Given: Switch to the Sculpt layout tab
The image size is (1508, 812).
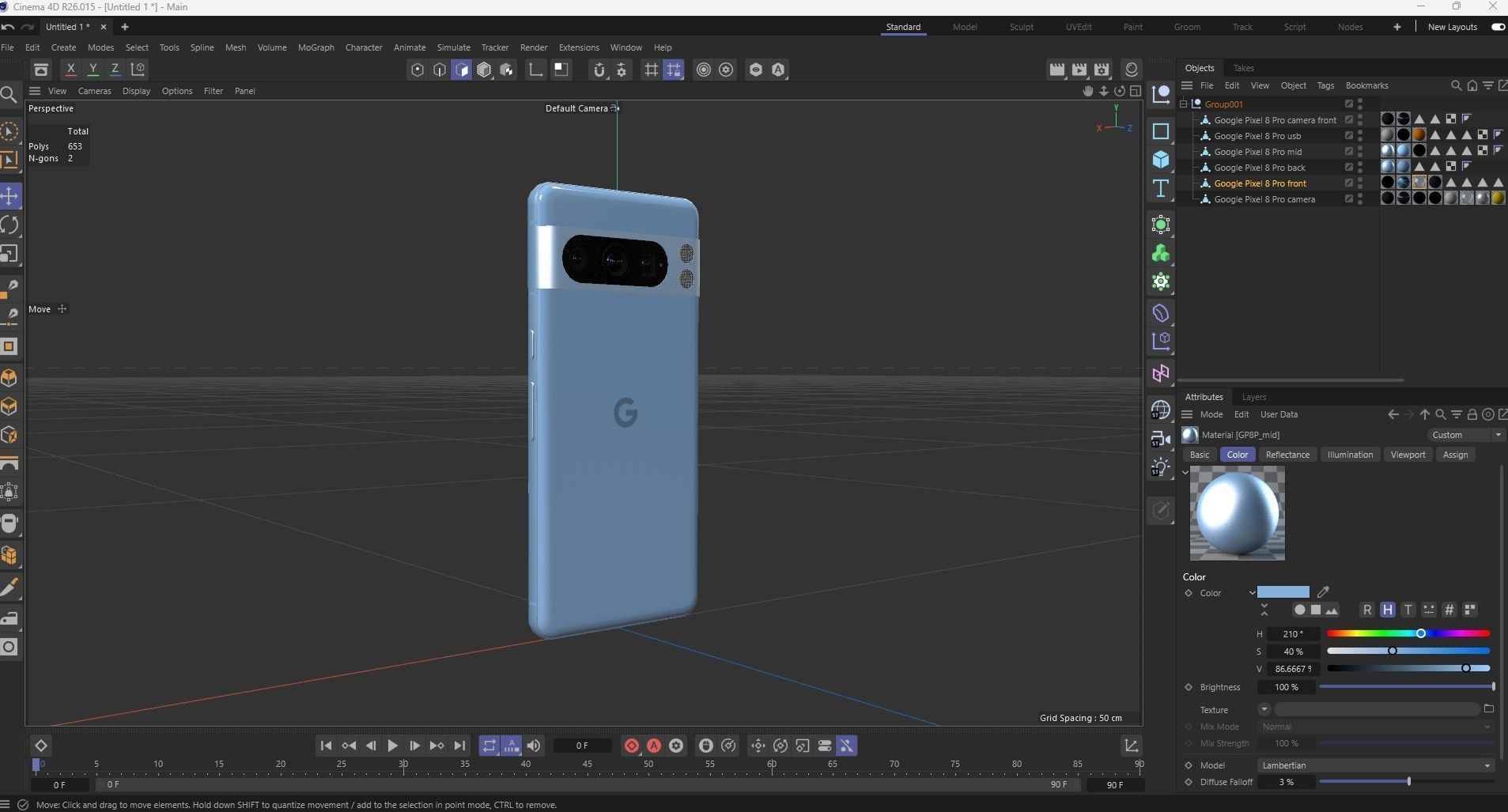Looking at the screenshot, I should point(1021,27).
